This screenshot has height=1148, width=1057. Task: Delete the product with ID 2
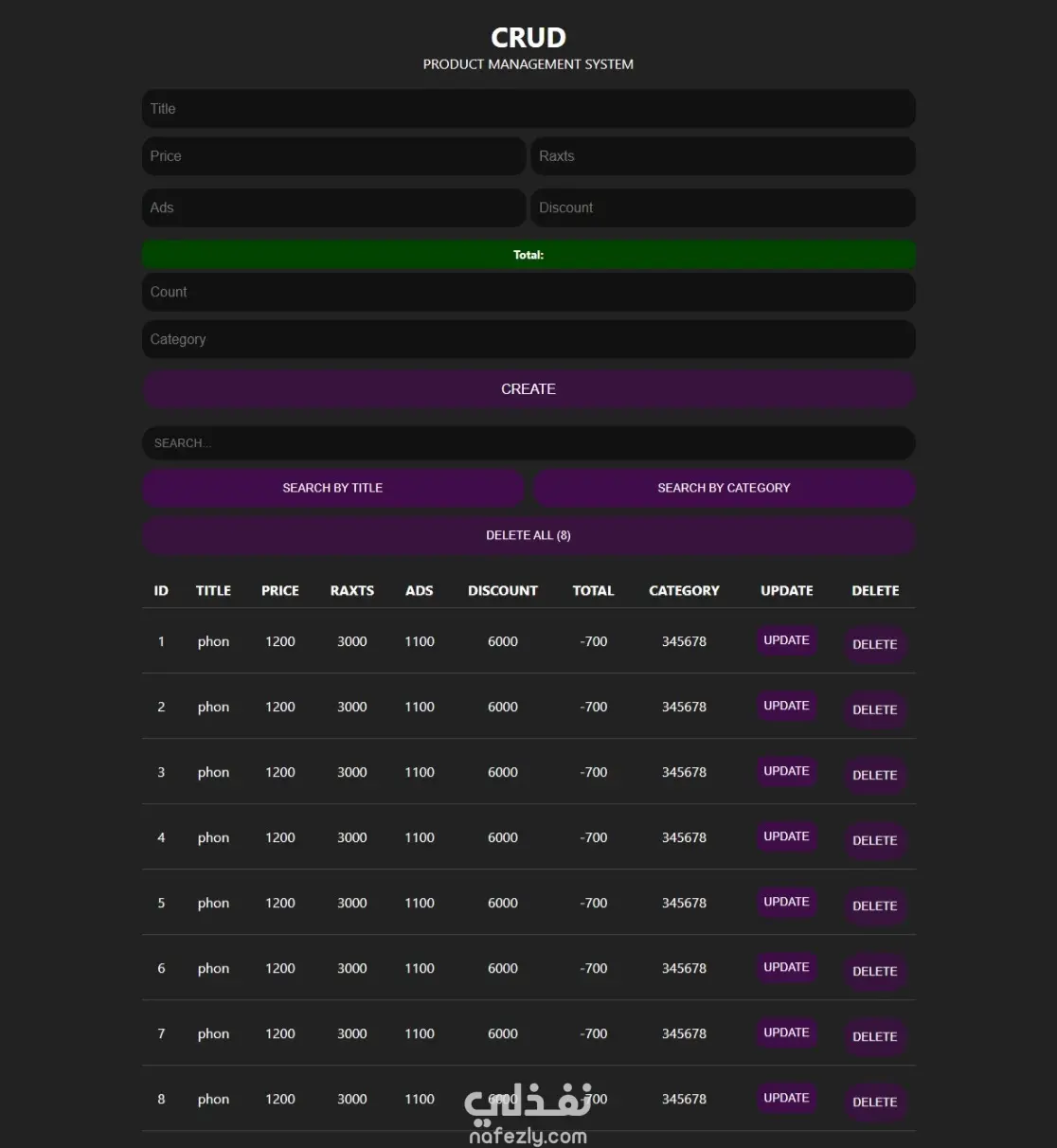pyautogui.click(x=875, y=709)
